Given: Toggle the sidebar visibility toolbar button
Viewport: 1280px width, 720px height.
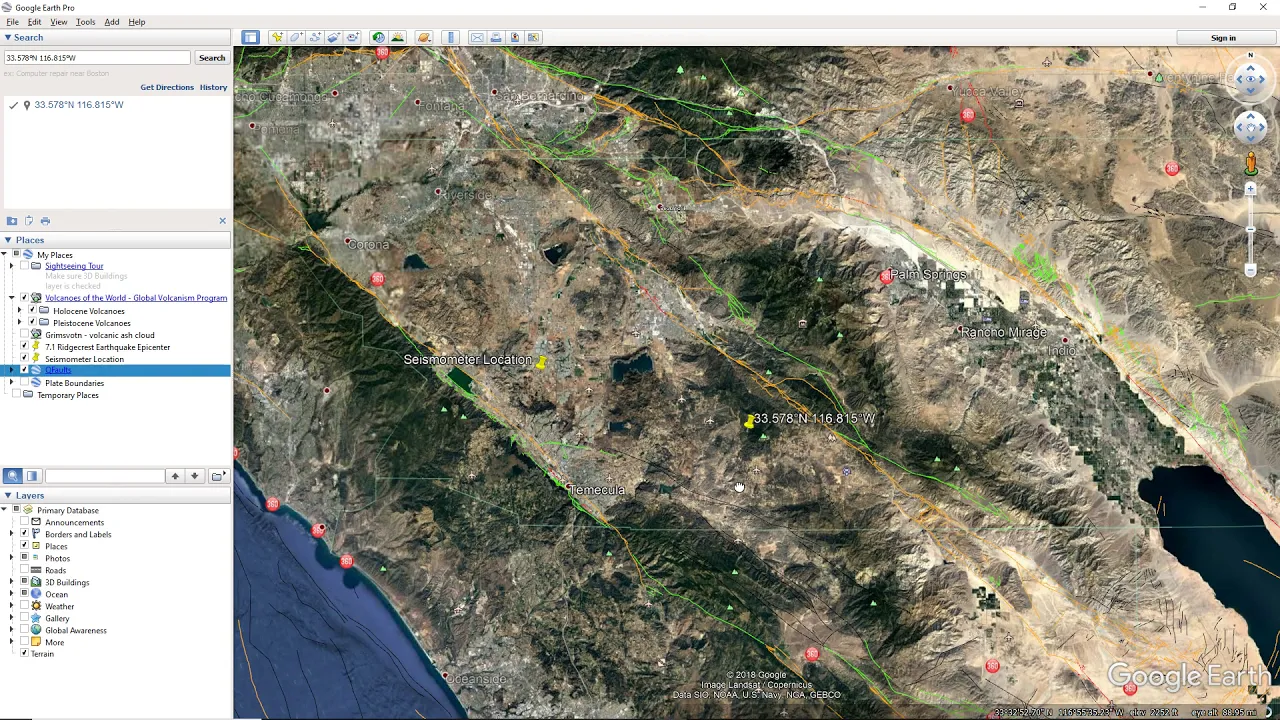Looking at the screenshot, I should [x=250, y=37].
